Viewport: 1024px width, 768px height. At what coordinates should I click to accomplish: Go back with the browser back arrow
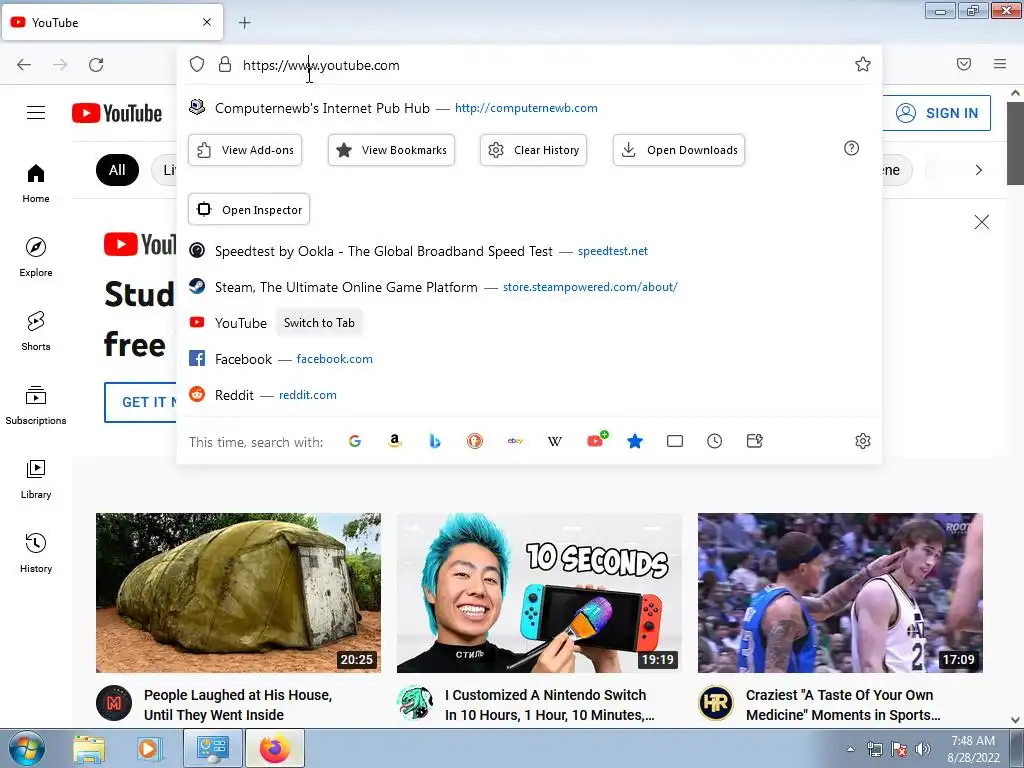click(x=24, y=65)
